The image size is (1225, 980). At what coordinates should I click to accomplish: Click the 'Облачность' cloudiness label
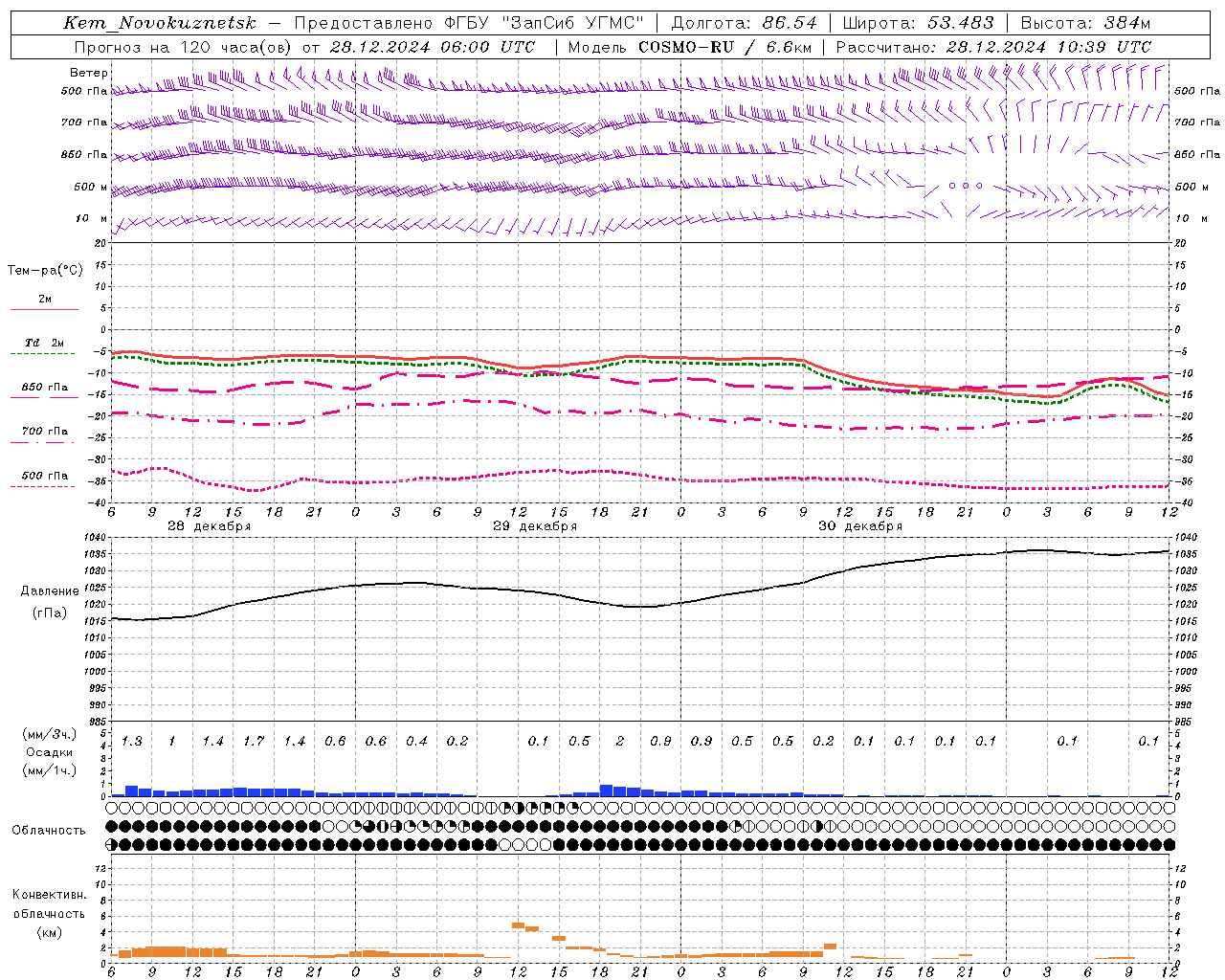pyautogui.click(x=49, y=831)
